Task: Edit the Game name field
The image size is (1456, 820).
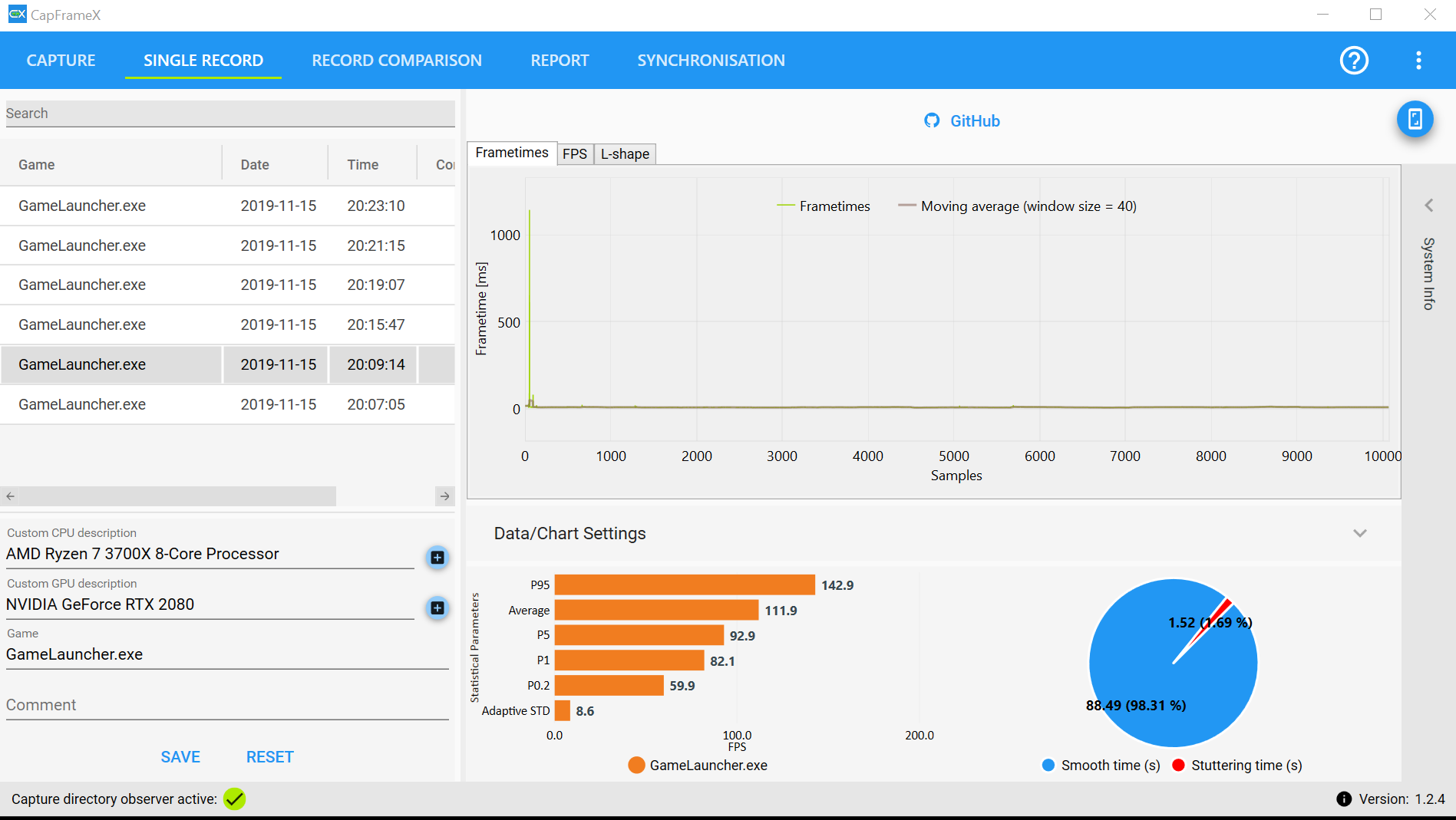Action: pyautogui.click(x=227, y=654)
